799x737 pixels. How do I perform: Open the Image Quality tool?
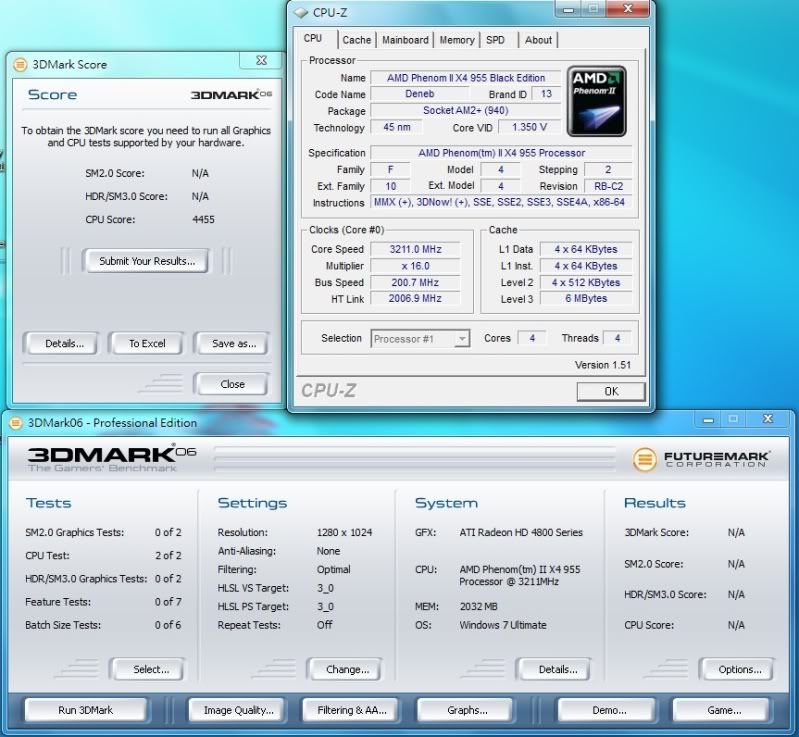pyautogui.click(x=238, y=710)
